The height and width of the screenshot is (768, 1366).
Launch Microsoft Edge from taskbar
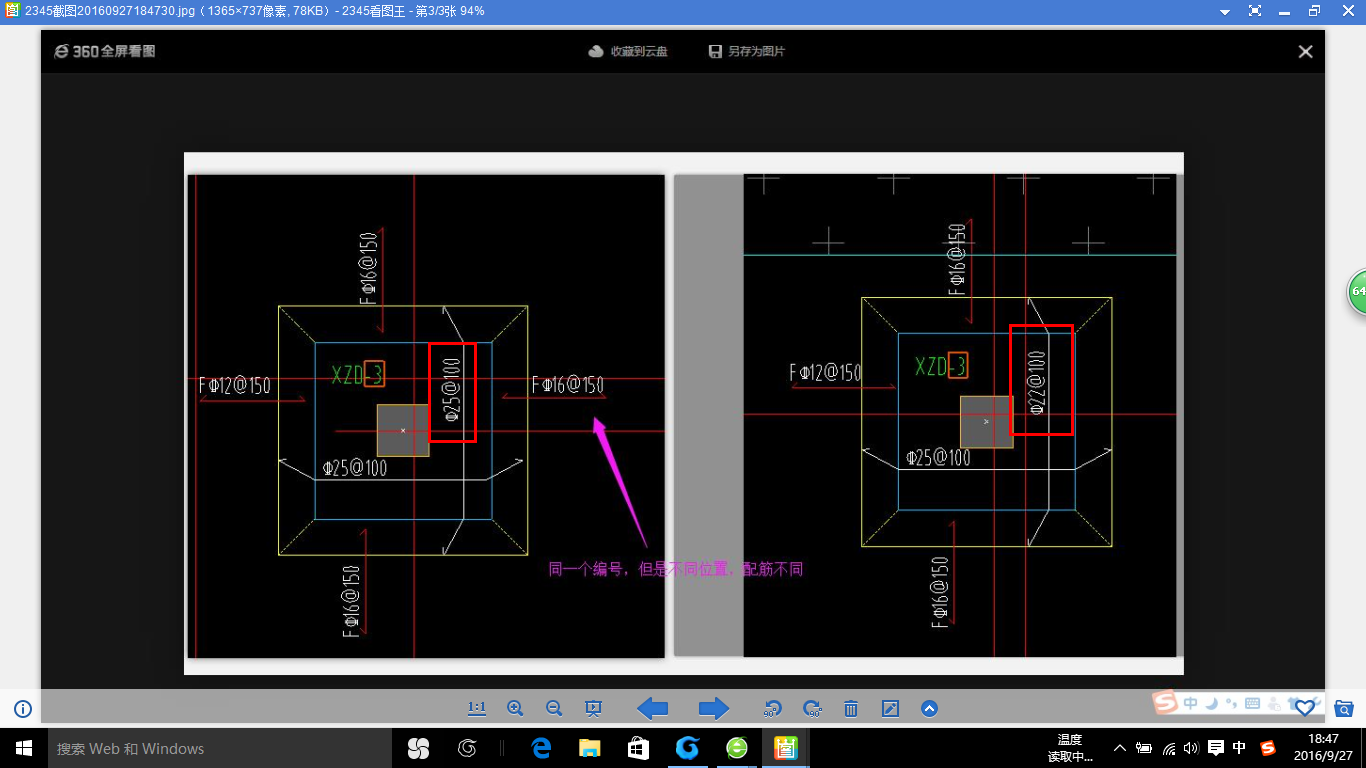[x=542, y=748]
